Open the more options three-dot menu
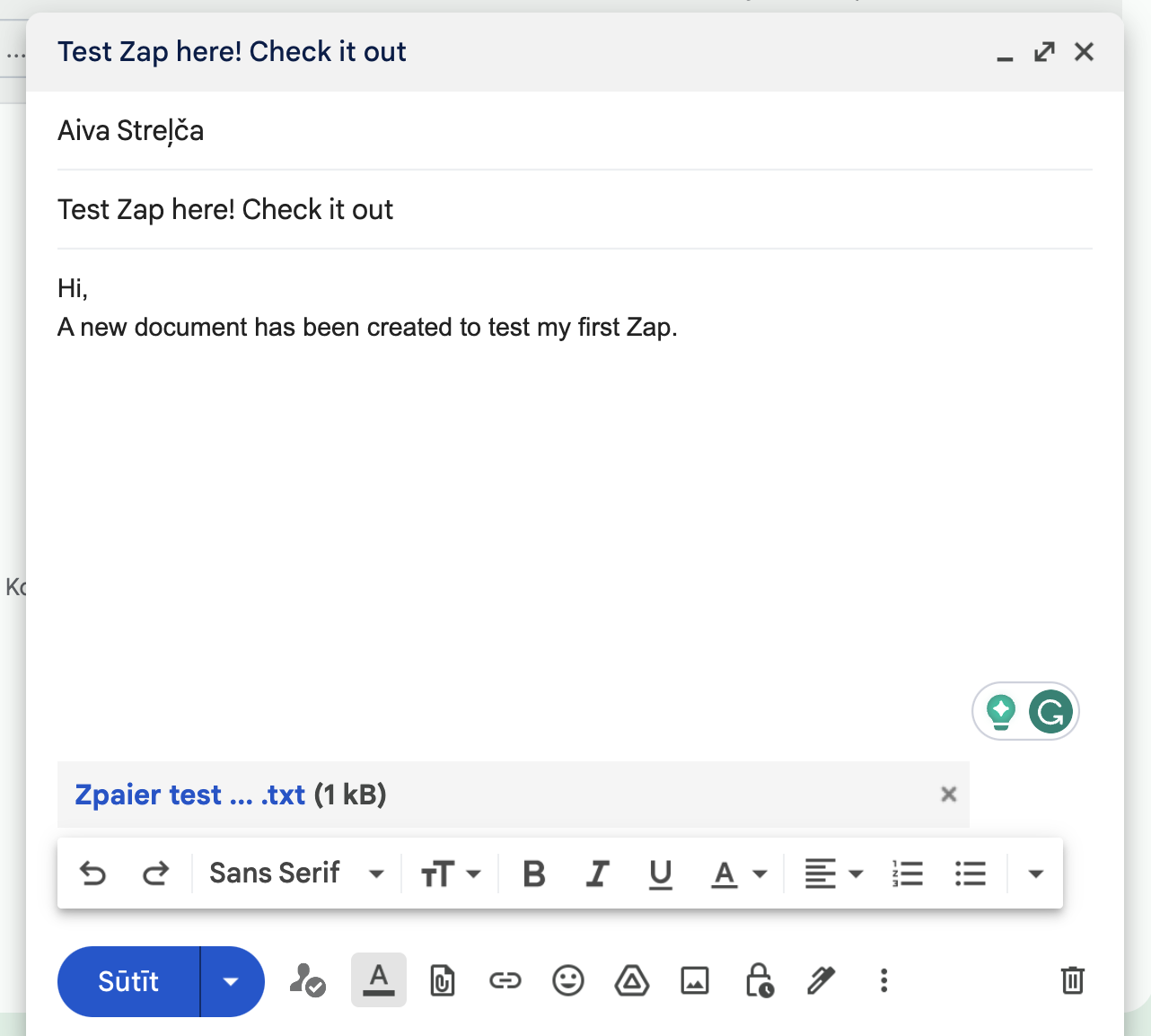 click(884, 980)
